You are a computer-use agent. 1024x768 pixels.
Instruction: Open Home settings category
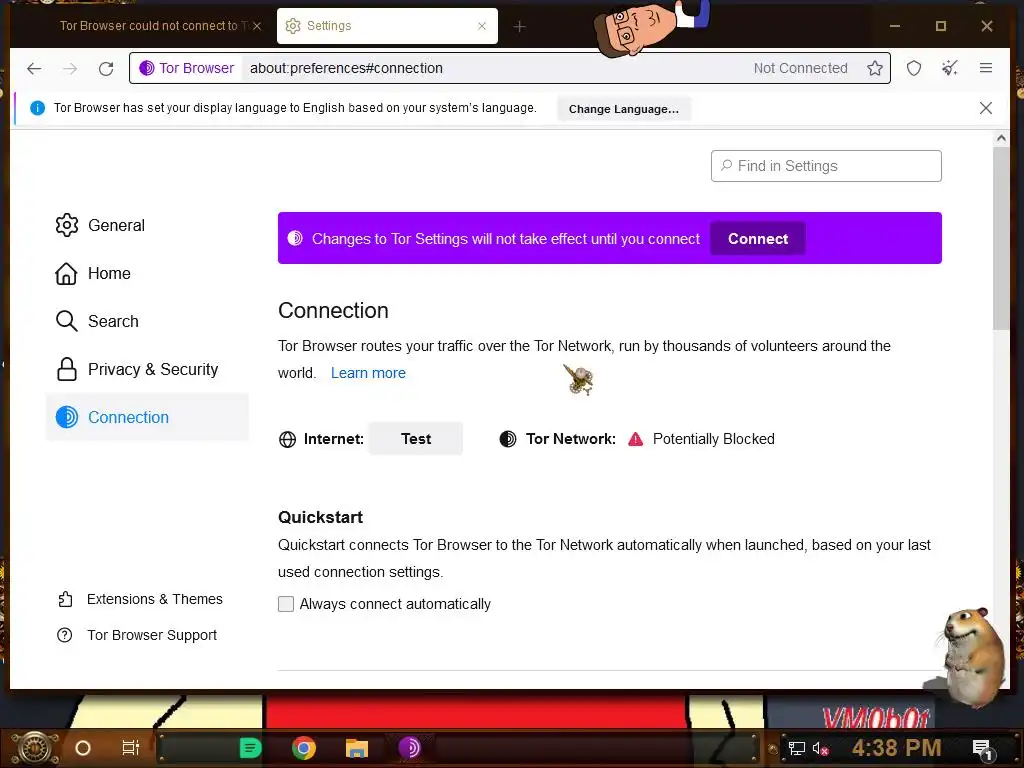click(x=147, y=273)
